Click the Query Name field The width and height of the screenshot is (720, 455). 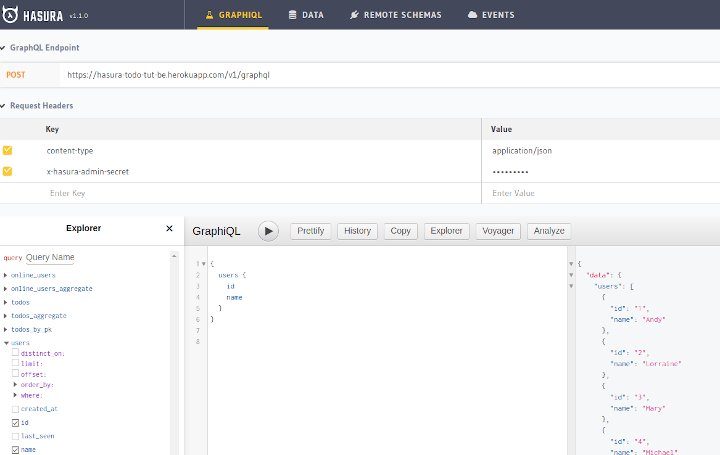coord(50,258)
